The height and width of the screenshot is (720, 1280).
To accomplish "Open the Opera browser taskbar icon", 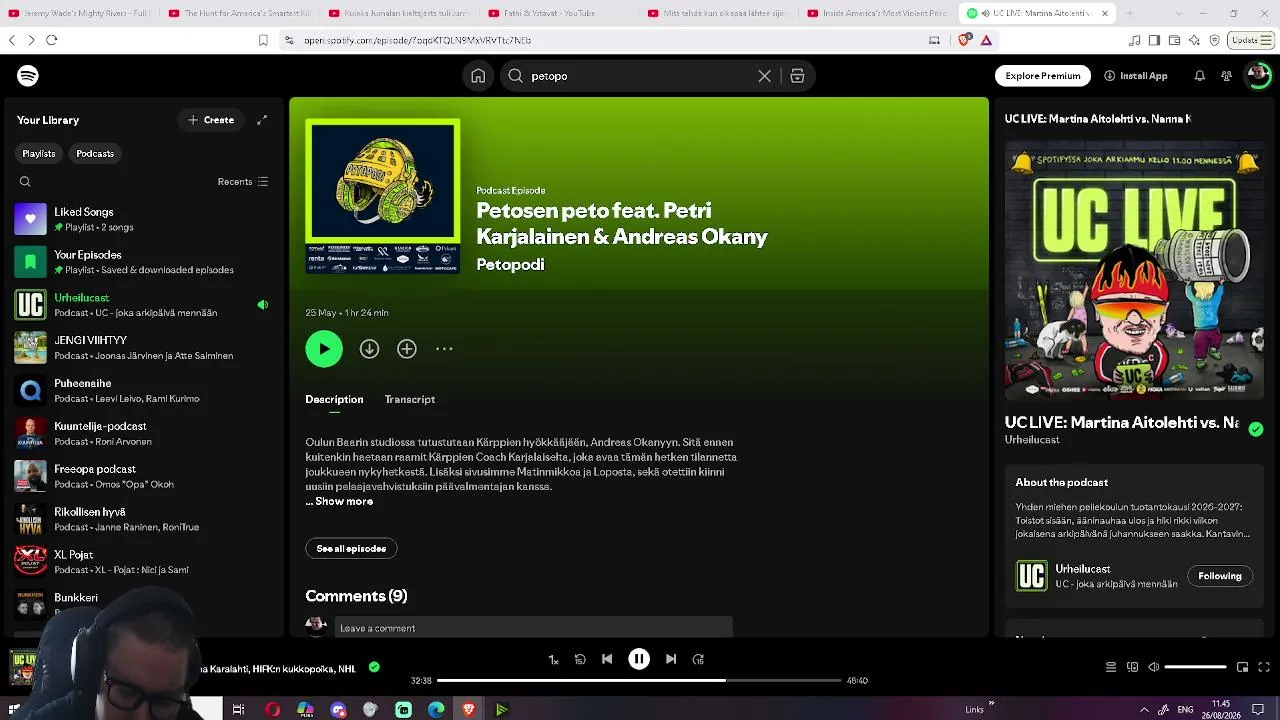I will (x=272, y=710).
